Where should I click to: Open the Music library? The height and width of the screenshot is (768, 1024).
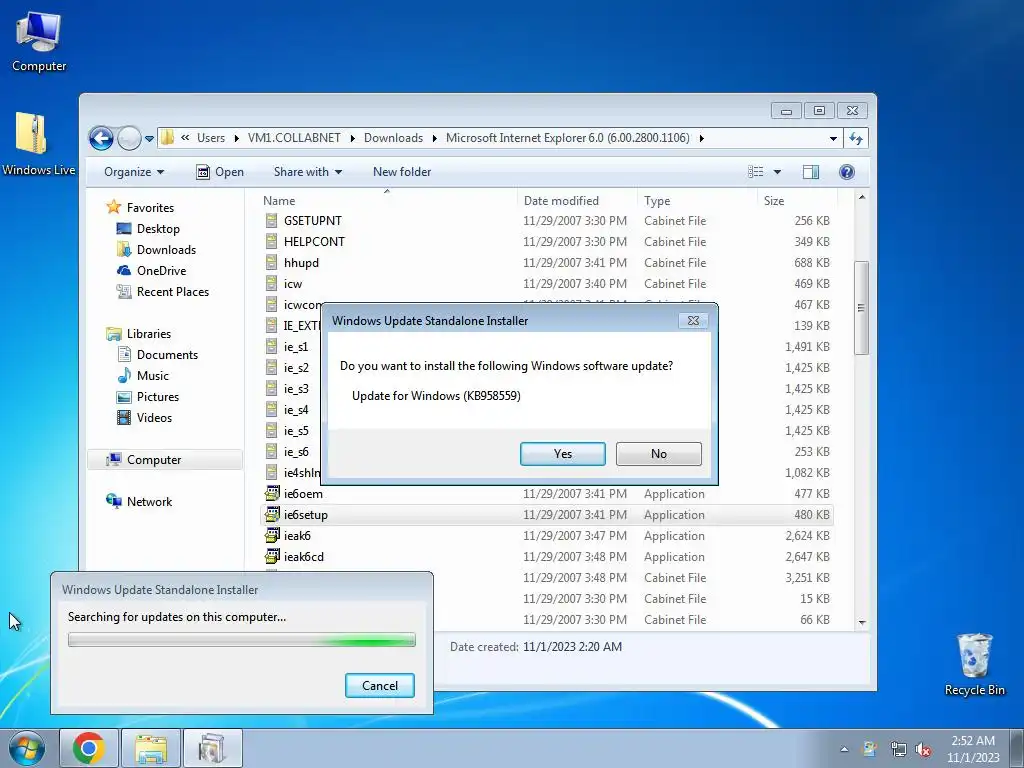[152, 376]
